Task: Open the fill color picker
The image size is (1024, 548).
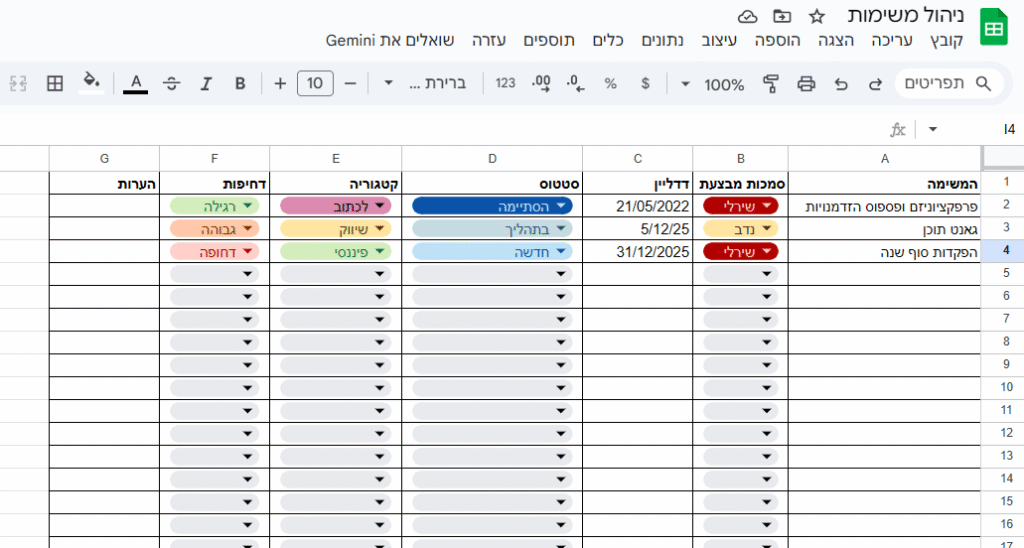Action: pos(91,82)
